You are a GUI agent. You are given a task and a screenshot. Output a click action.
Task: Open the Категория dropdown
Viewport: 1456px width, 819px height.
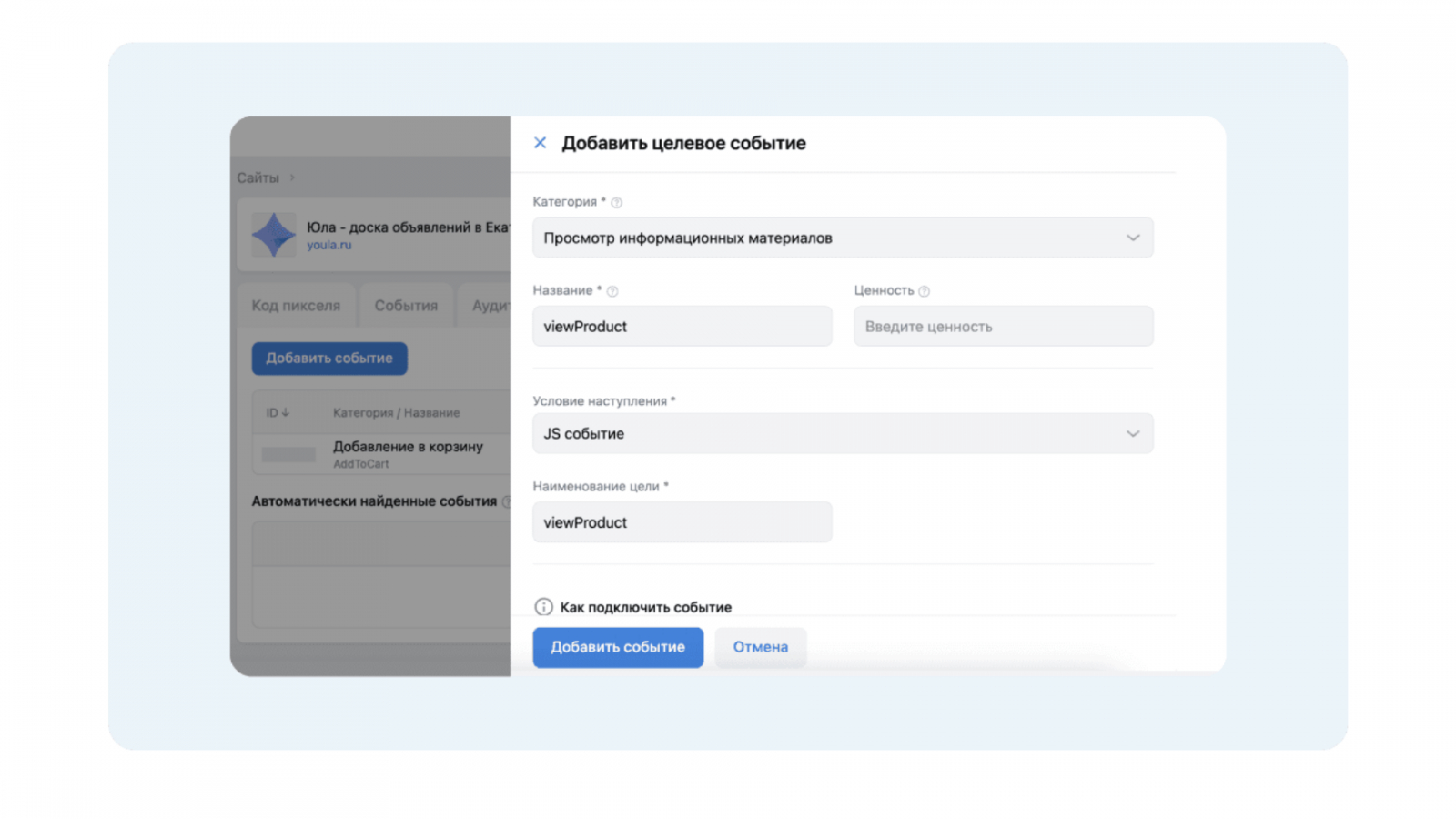[842, 238]
